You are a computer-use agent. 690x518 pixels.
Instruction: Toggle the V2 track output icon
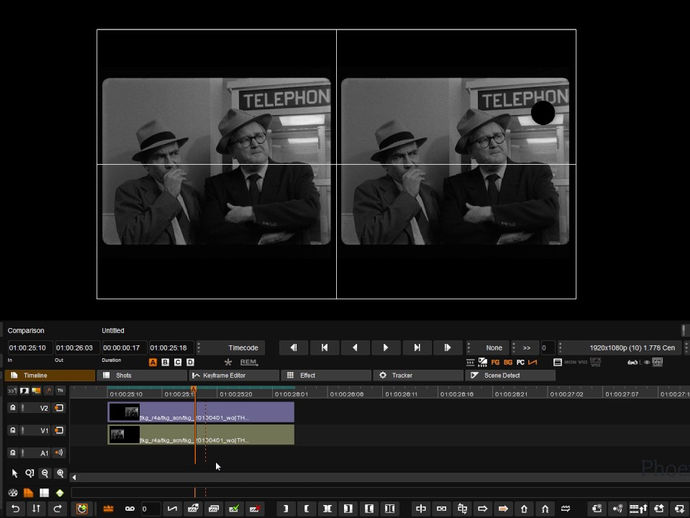pyautogui.click(x=59, y=408)
